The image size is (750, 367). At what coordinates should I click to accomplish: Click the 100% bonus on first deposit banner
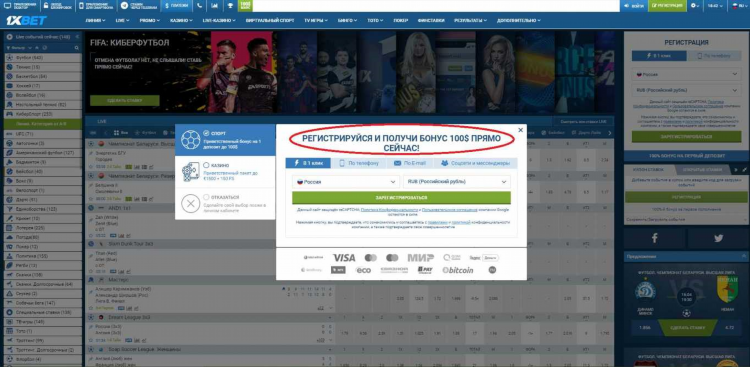tap(686, 156)
